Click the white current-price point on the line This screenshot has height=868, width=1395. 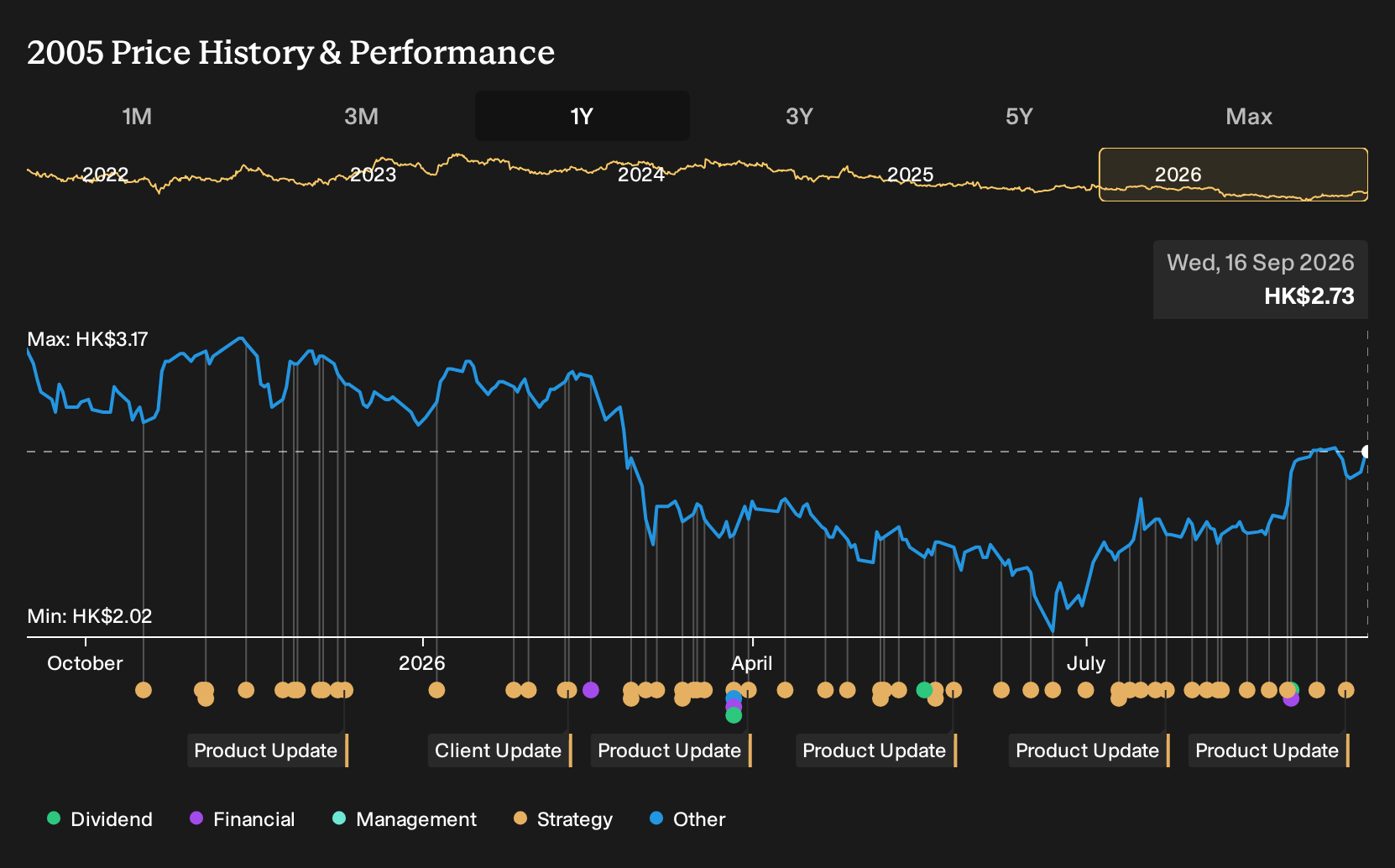coord(1366,452)
